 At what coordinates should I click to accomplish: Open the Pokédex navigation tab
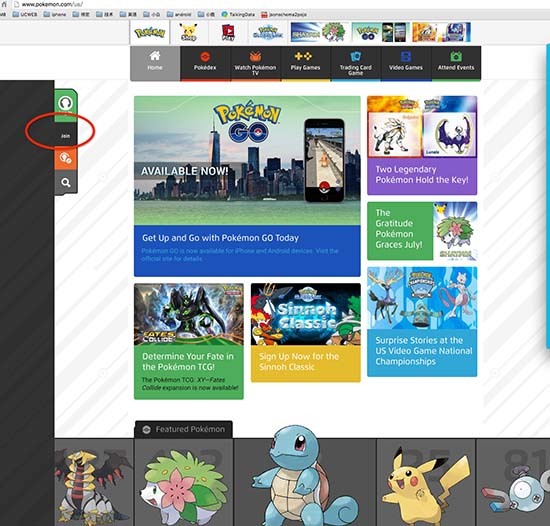coord(205,63)
